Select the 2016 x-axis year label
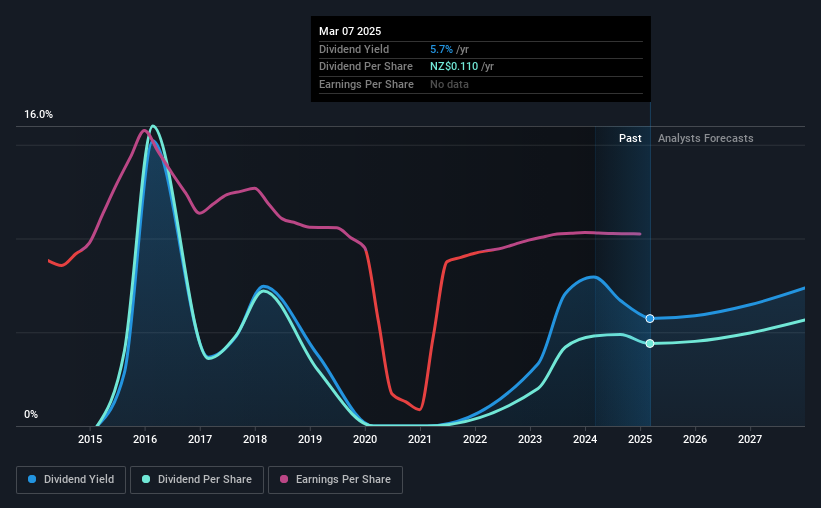The width and height of the screenshot is (821, 508). point(145,439)
